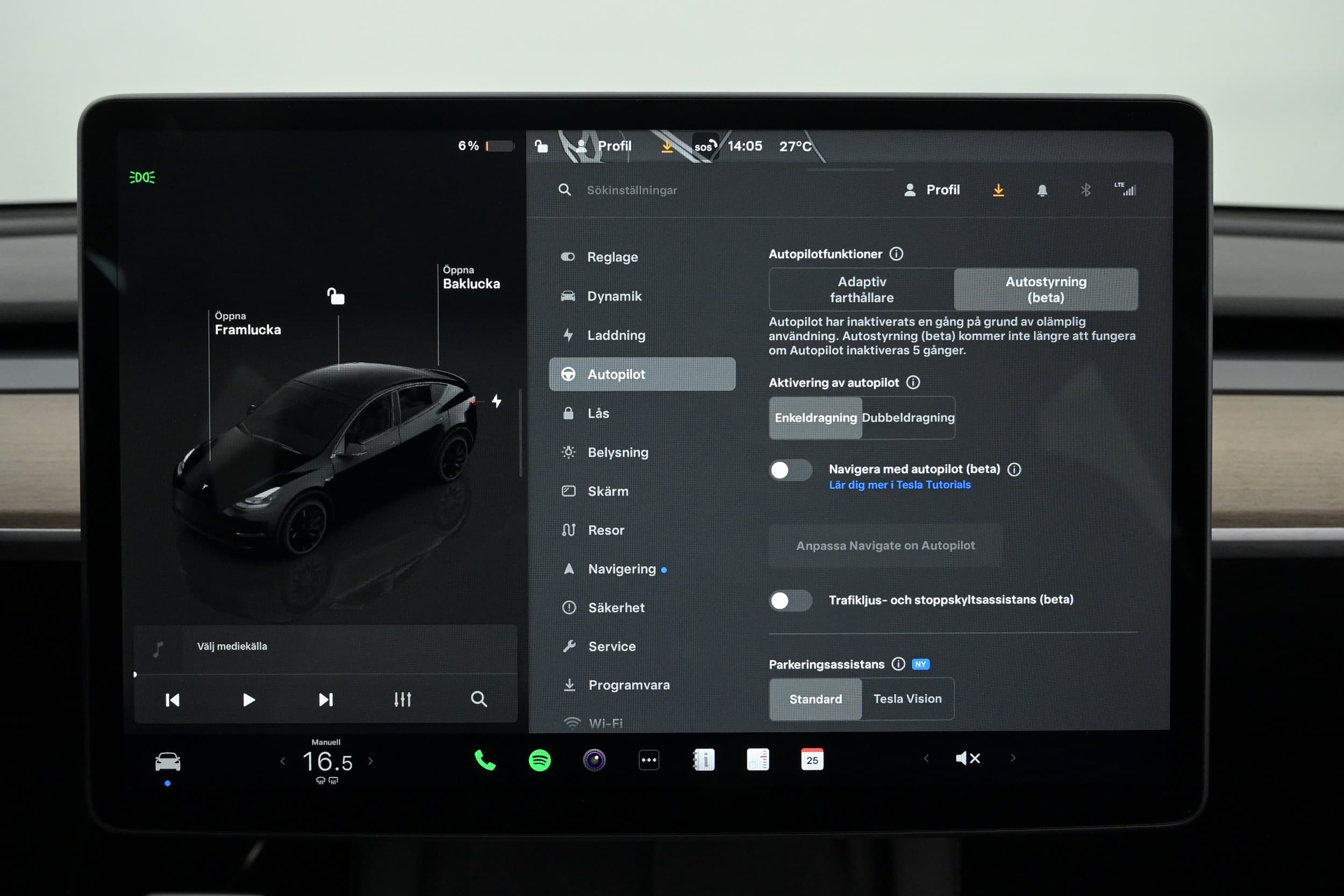This screenshot has width=1344, height=896.
Task: Open the Navigering settings section
Action: (x=642, y=569)
